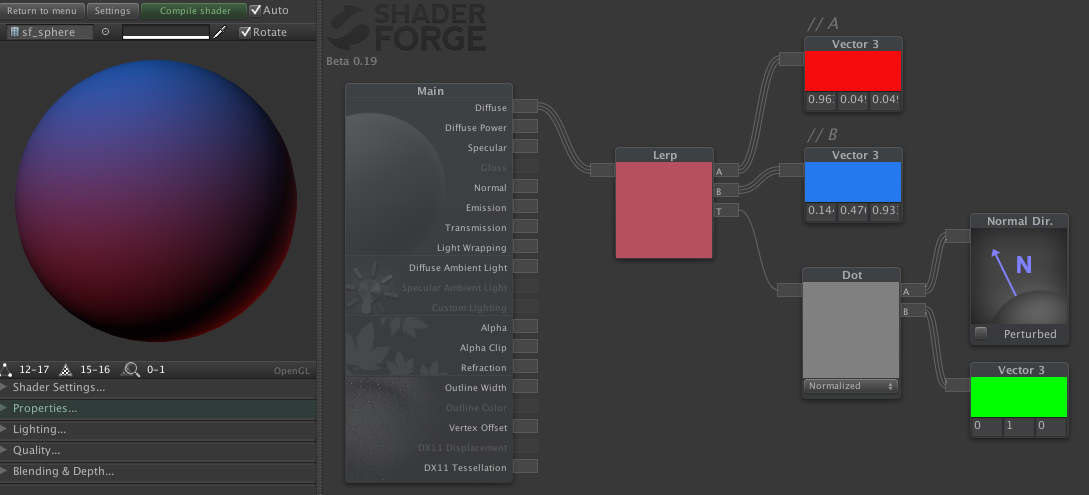The height and width of the screenshot is (495, 1089).
Task: Open the Normalized dropdown on the Dot node
Action: point(850,386)
